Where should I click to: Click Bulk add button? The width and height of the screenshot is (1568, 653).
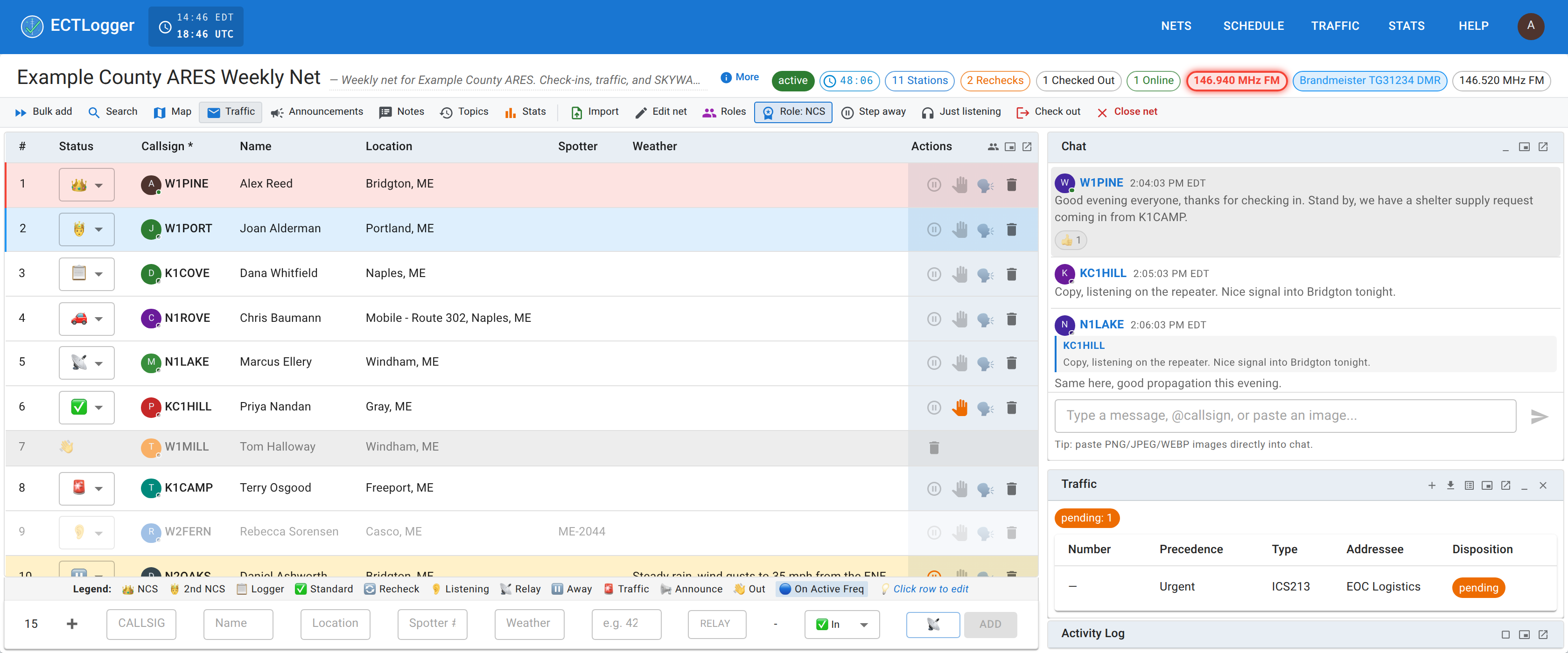tap(44, 112)
